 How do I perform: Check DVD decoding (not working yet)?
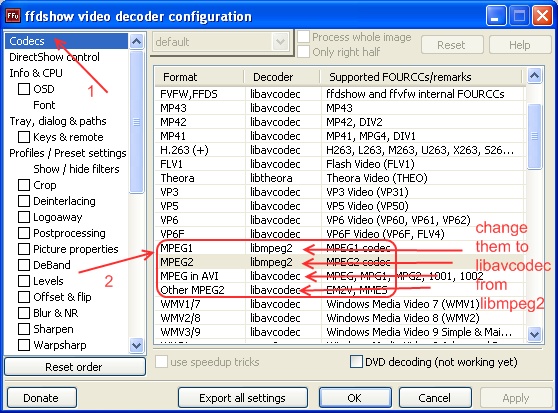[x=356, y=362]
